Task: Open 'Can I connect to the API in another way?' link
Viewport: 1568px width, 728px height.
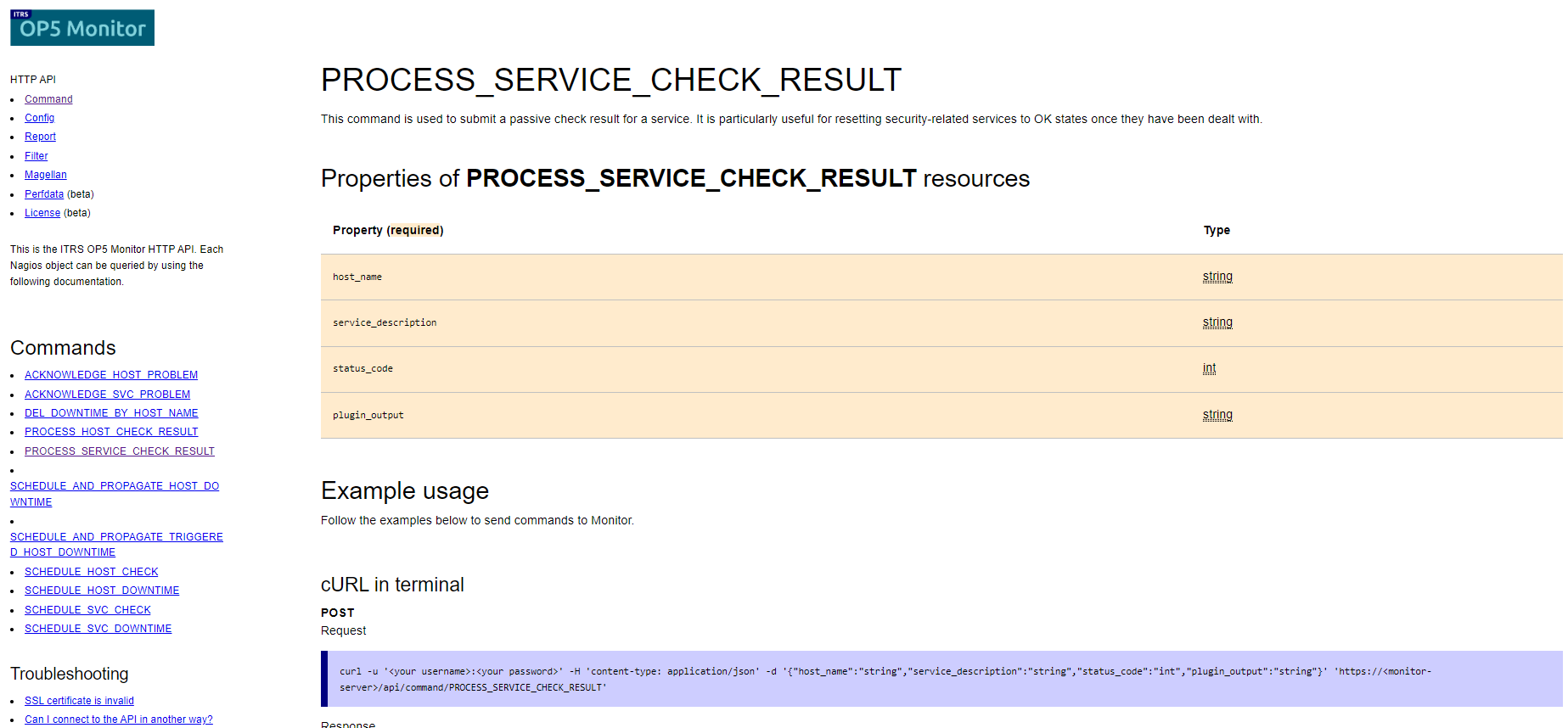Action: [119, 720]
